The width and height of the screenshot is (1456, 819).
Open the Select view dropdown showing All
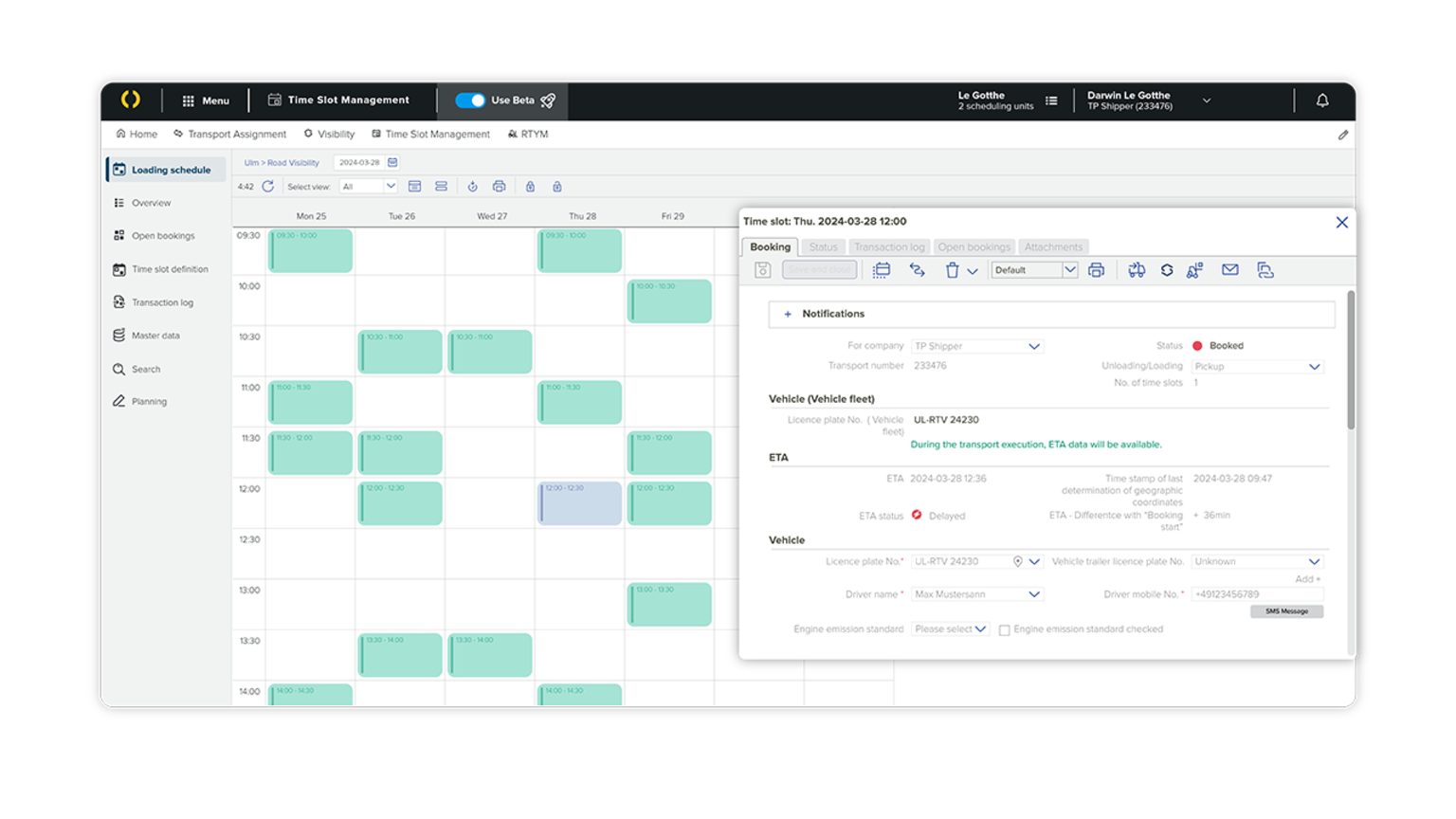click(x=368, y=186)
